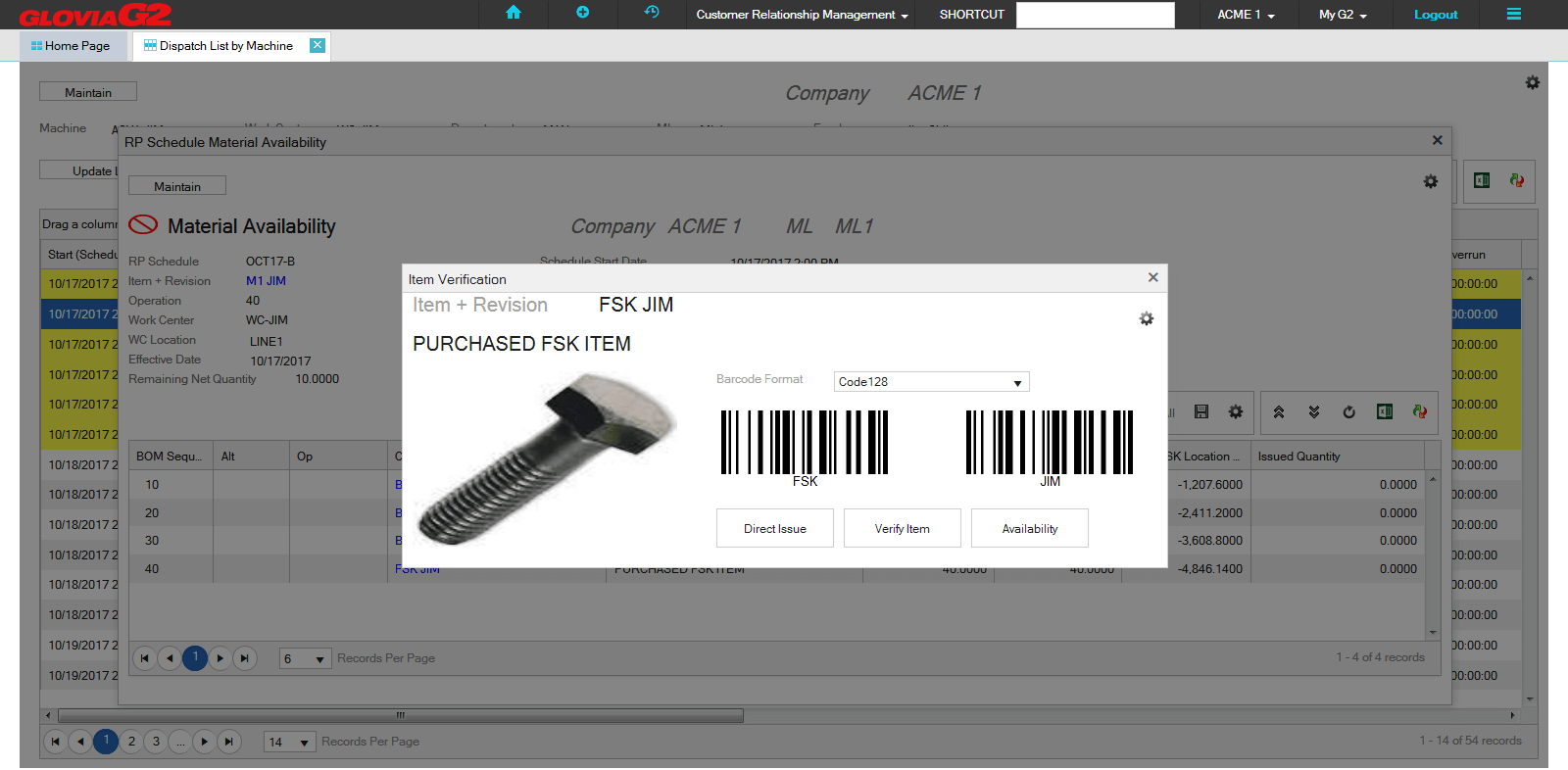Open M1 JIM item link
Viewport: 1568px width, 770px height.
tap(266, 281)
